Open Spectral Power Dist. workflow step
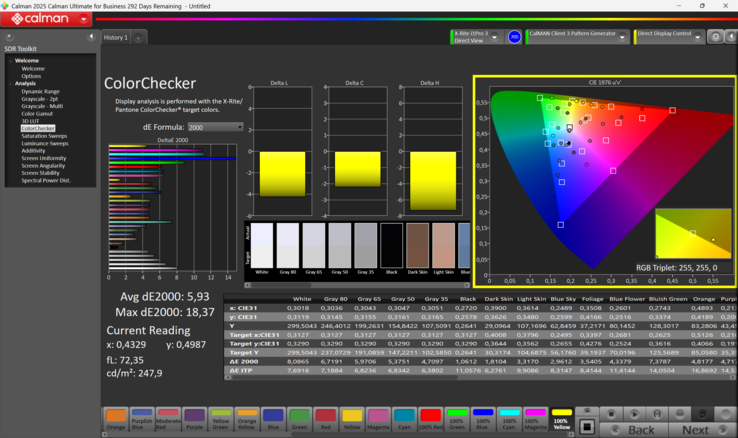The image size is (738, 438). click(46, 181)
